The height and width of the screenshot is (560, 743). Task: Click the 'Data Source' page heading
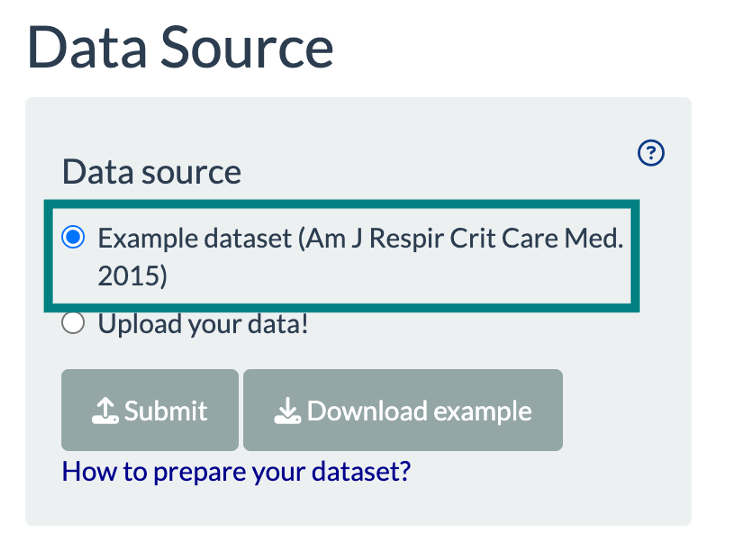(180, 47)
